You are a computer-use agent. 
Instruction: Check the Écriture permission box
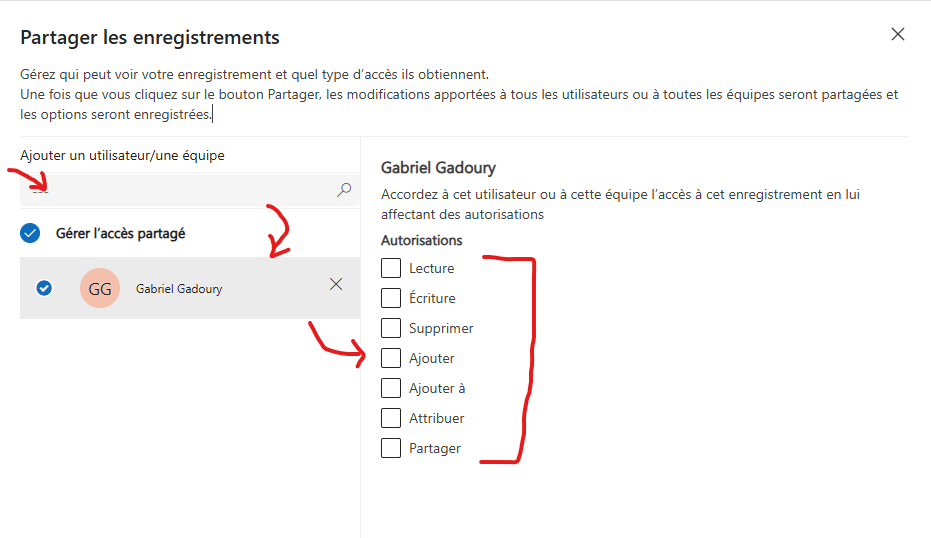[x=391, y=298]
